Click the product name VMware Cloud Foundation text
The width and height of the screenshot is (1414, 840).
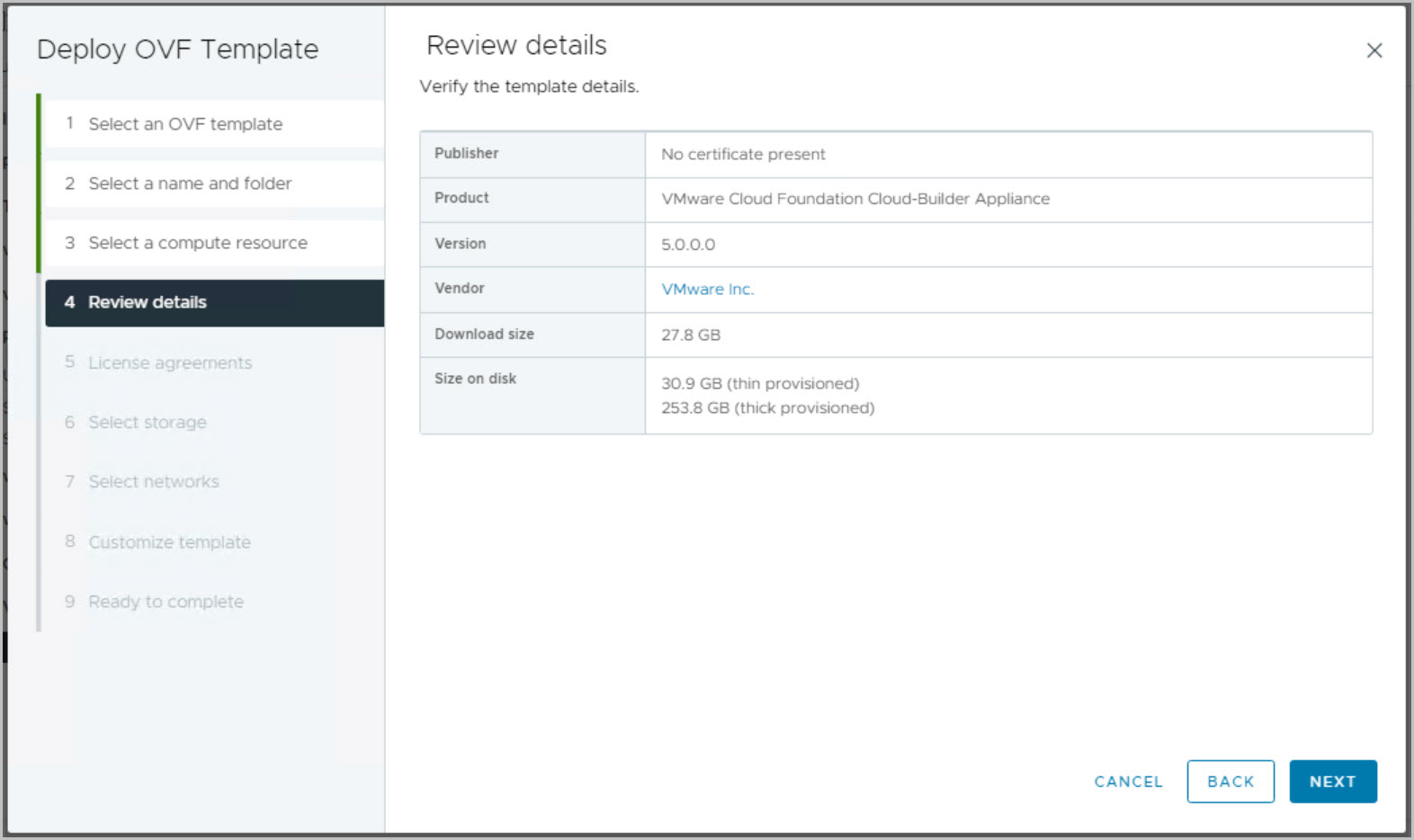(x=855, y=199)
